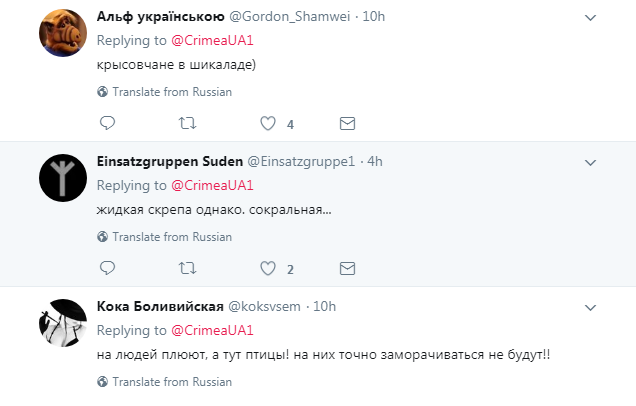View Einsatzgruppen Suden's profile picture
The image size is (636, 406).
tap(62, 180)
